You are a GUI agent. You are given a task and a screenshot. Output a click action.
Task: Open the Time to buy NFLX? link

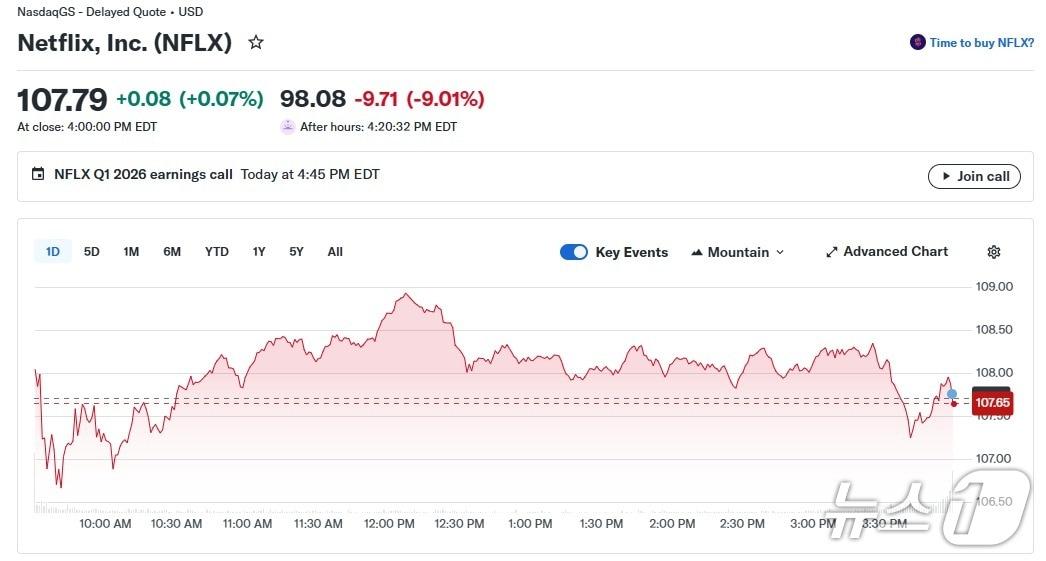(981, 43)
